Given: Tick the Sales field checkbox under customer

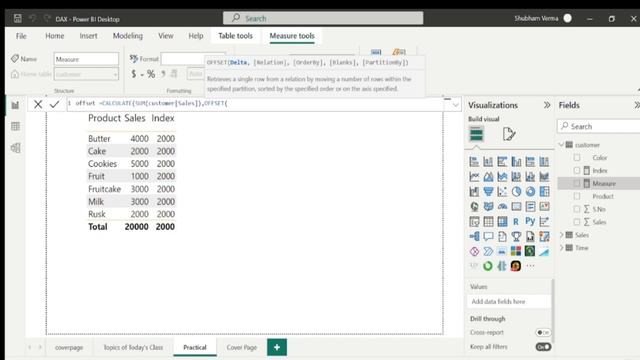Looking at the screenshot, I should point(577,222).
